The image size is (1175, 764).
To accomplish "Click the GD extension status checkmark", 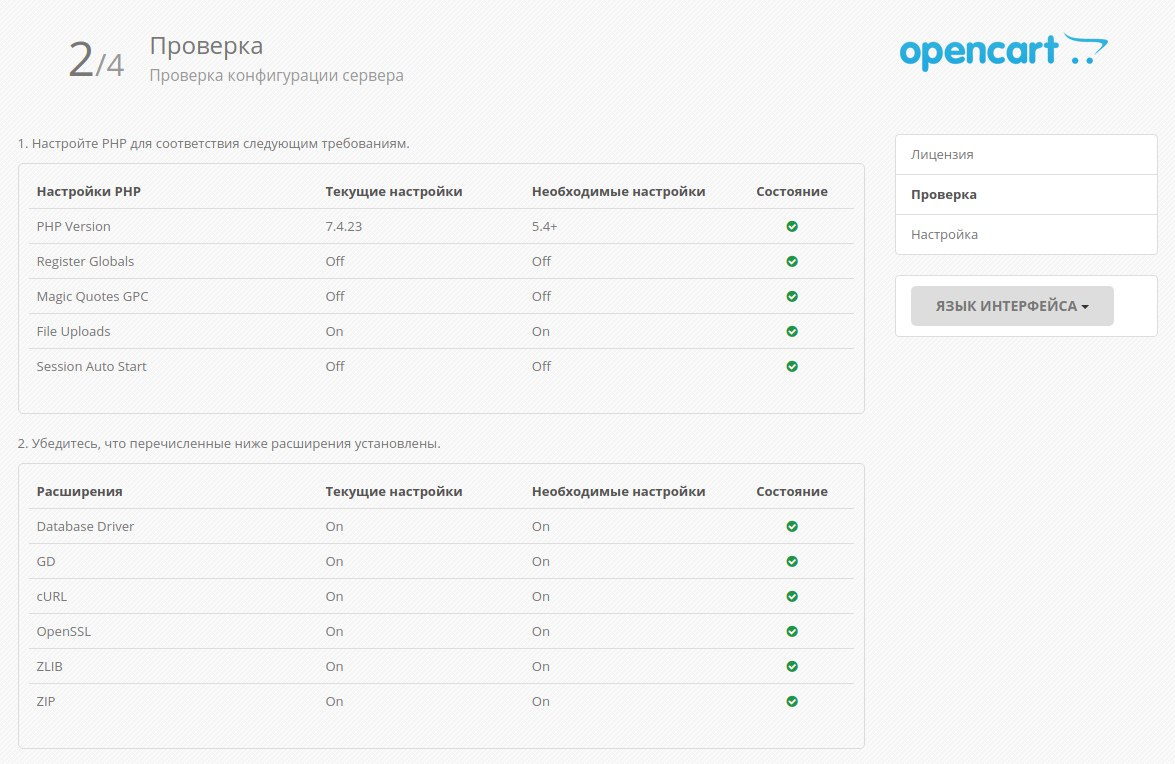I will click(x=792, y=561).
